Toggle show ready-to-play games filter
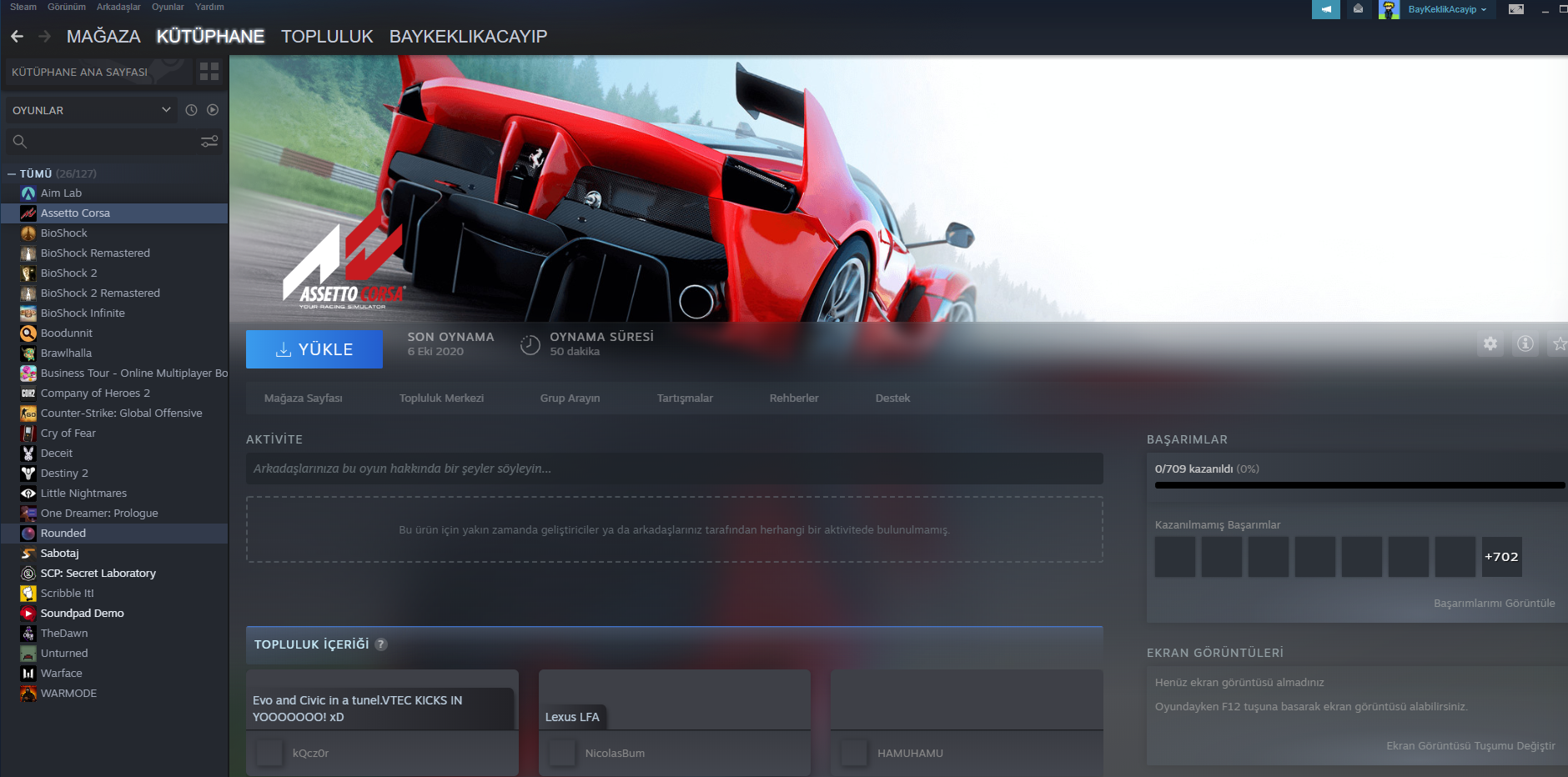The width and height of the screenshot is (1568, 777). 213,110
